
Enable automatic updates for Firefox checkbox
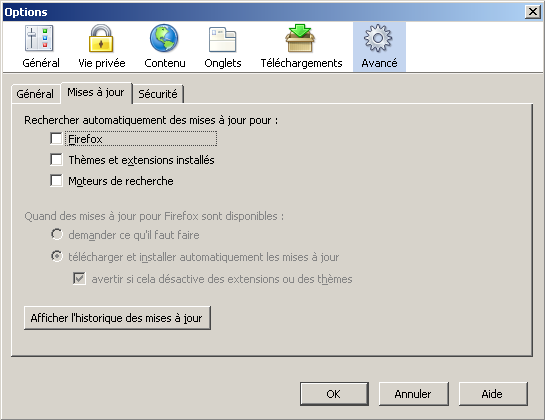(x=56, y=138)
